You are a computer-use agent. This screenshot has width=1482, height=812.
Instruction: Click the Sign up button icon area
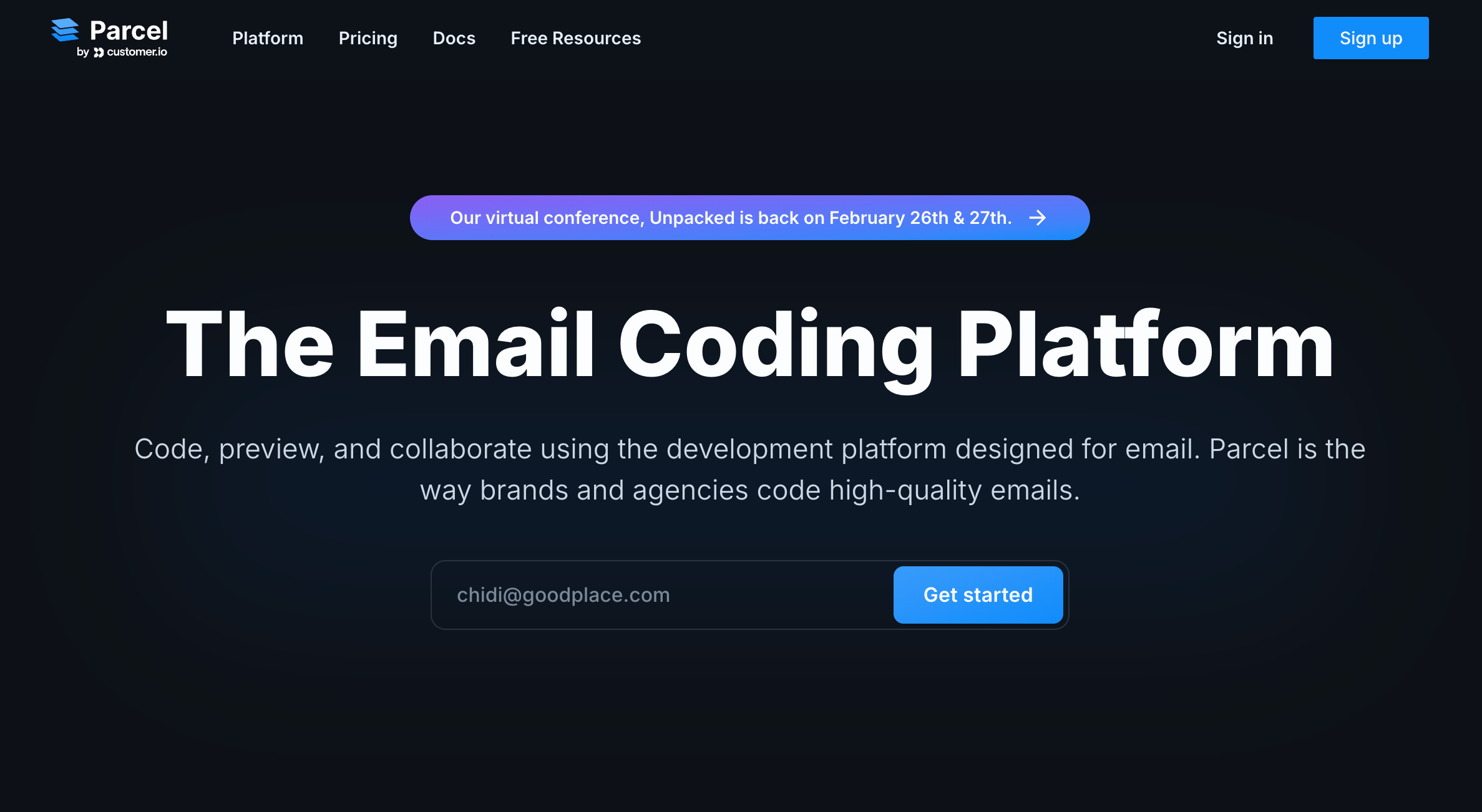pyautogui.click(x=1371, y=38)
